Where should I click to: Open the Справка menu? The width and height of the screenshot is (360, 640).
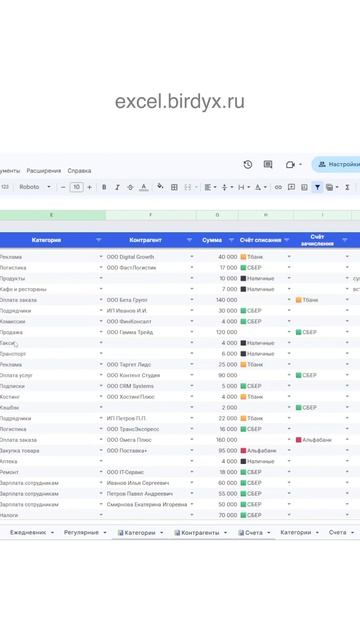(79, 171)
